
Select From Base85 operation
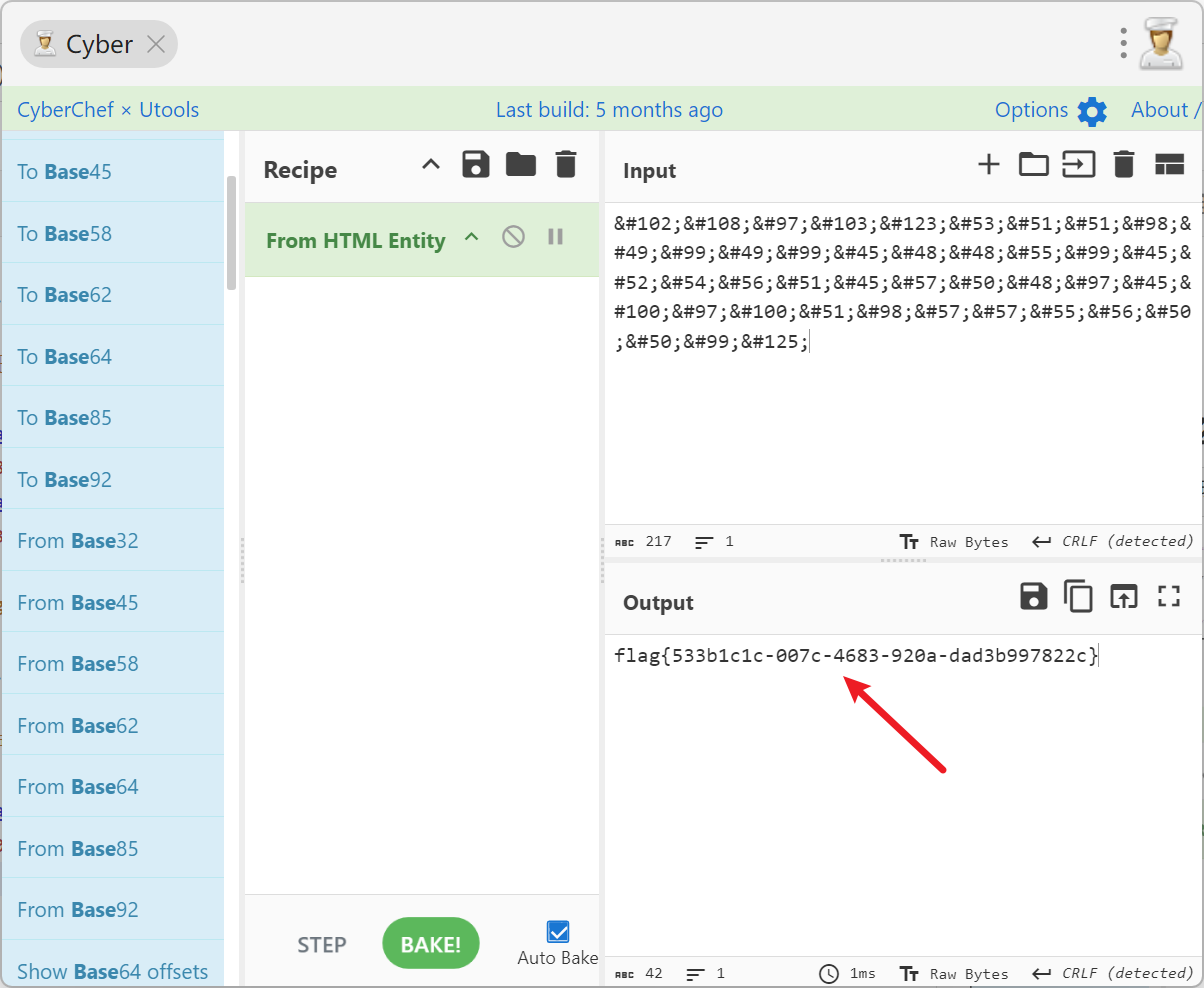pos(113,848)
